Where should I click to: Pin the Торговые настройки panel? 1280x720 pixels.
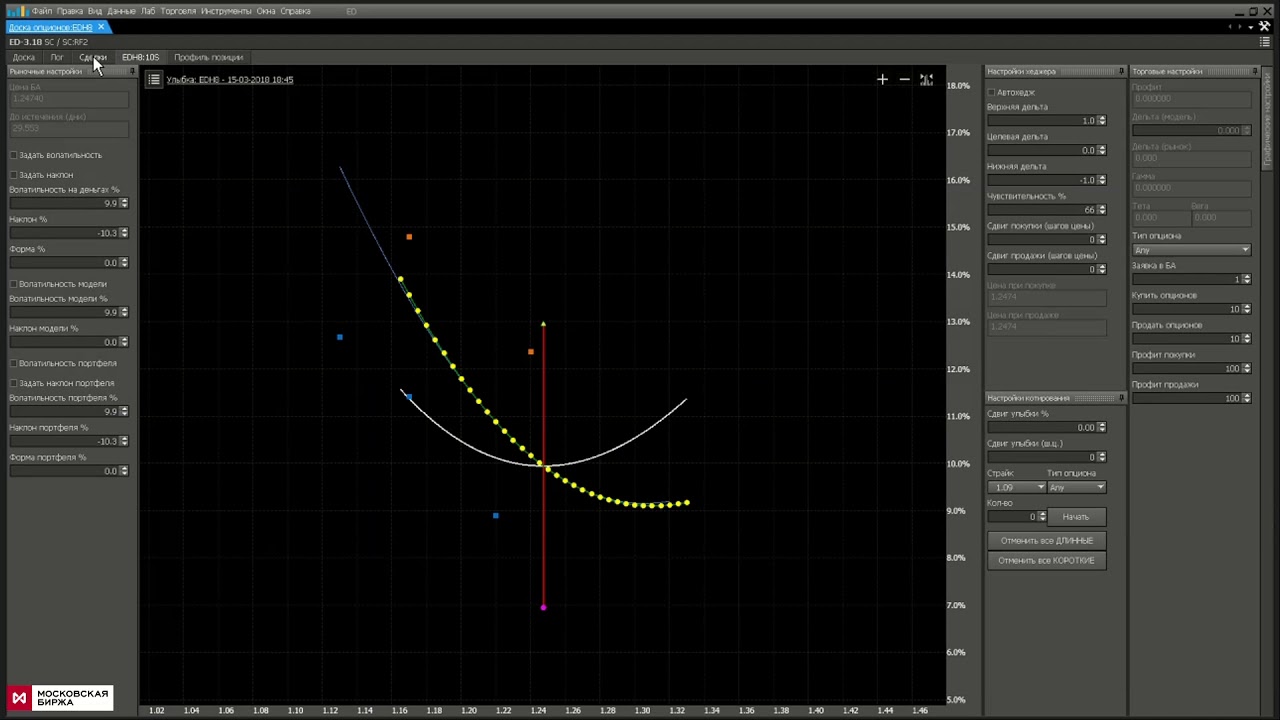[x=1255, y=71]
